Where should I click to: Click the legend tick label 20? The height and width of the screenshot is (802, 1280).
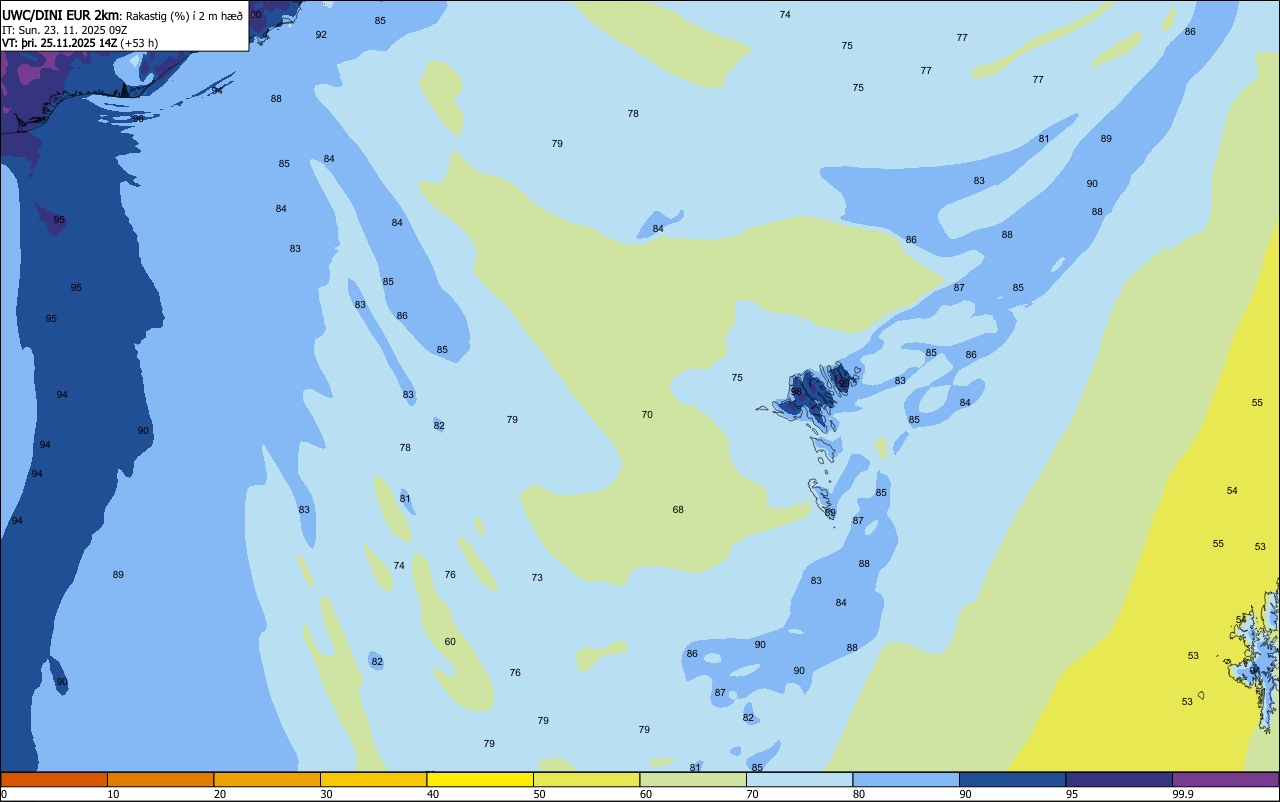tap(220, 794)
